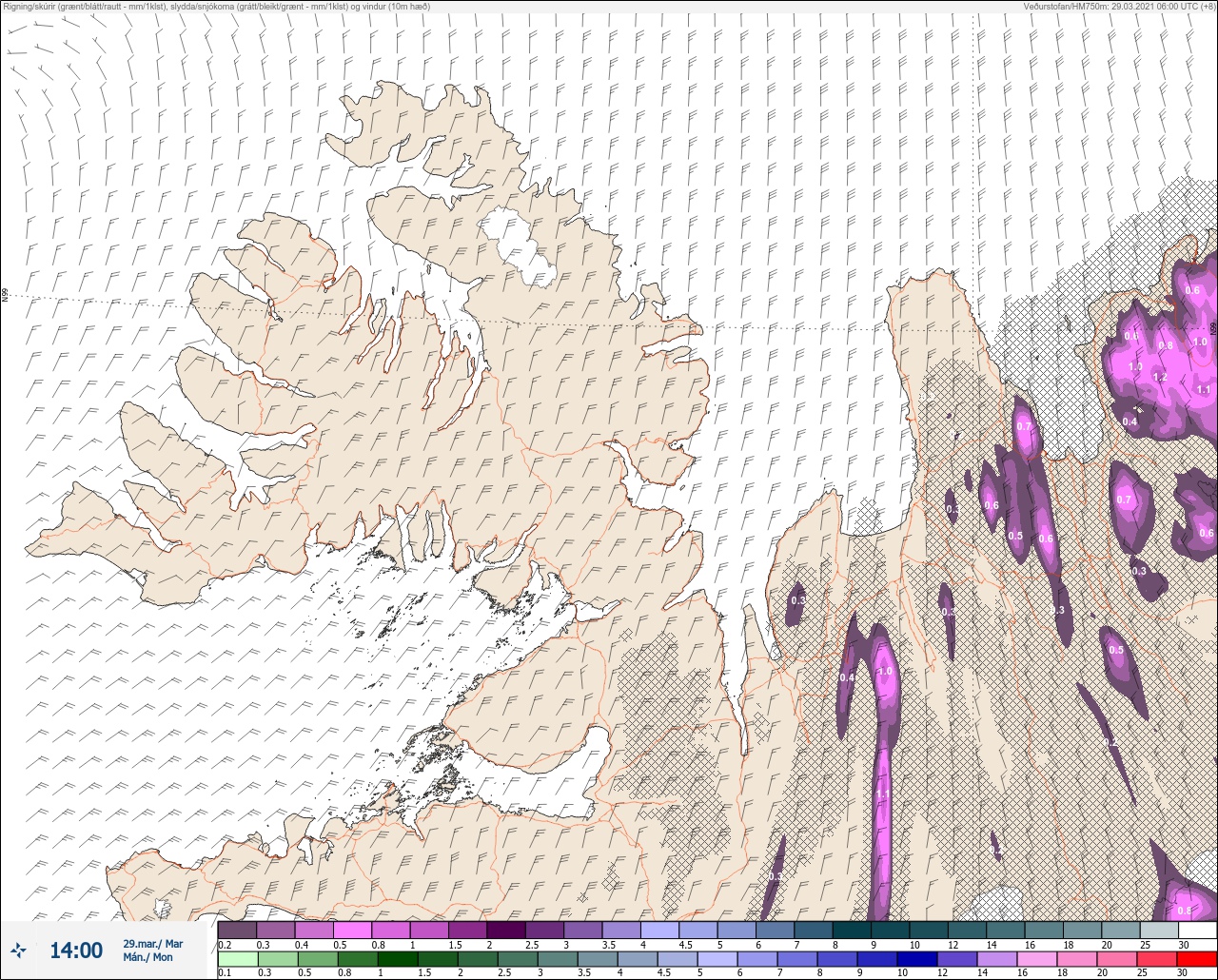Pick the pale lavender swatch after 4 in upper legend

658,930
